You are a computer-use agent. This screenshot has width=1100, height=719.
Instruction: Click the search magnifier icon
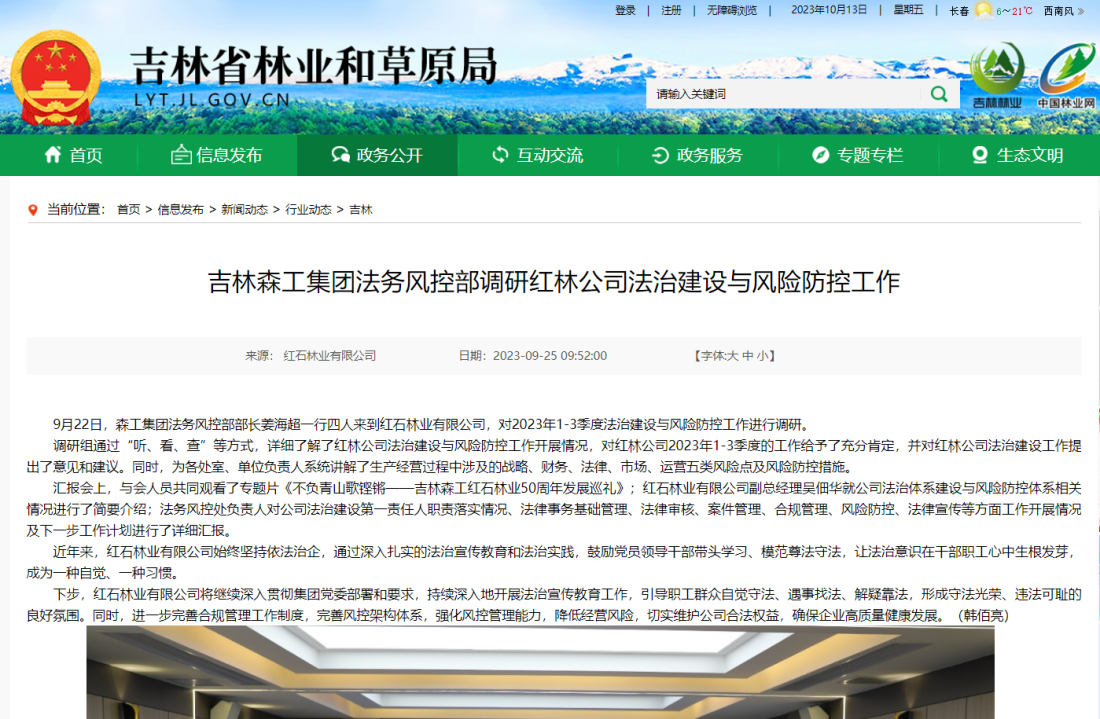pyautogui.click(x=939, y=94)
